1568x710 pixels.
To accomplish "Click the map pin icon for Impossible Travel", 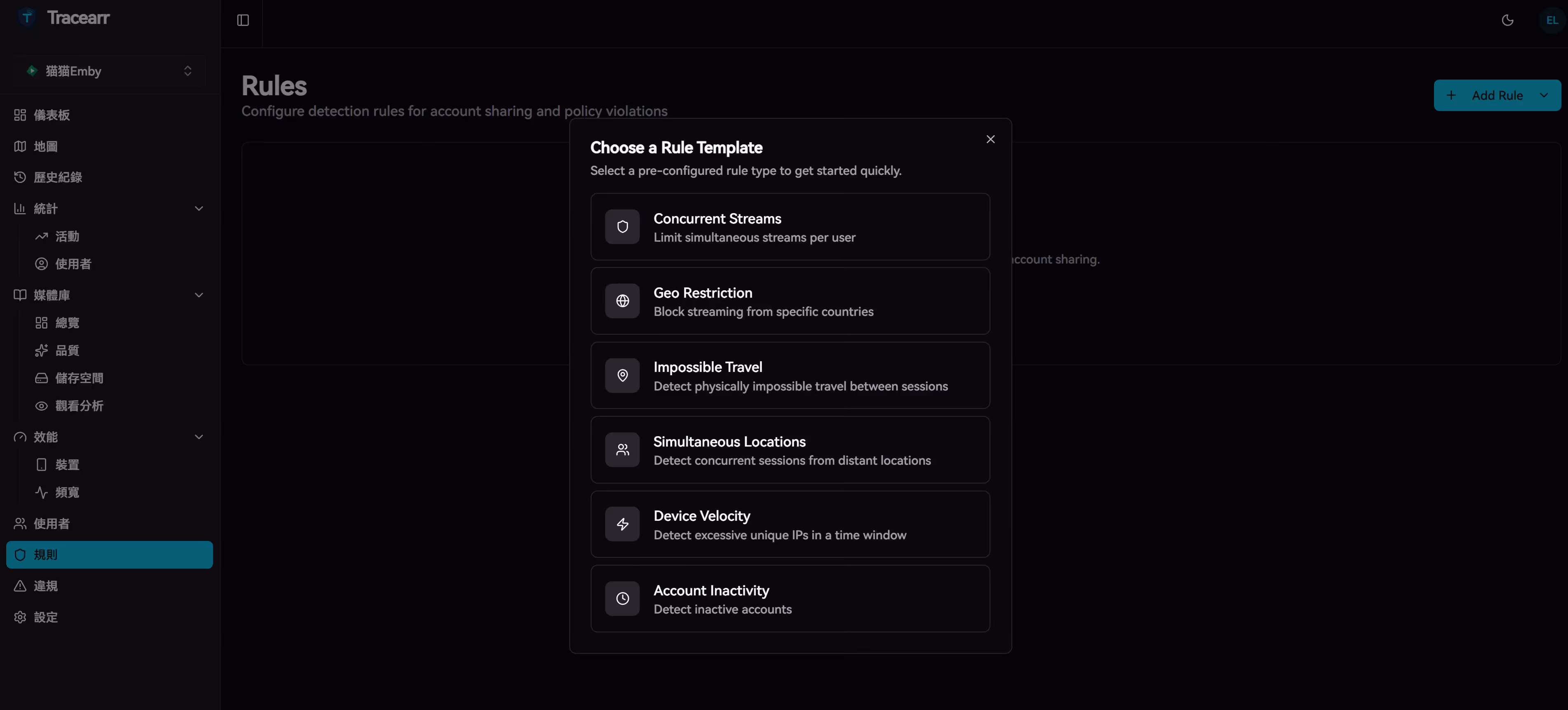I will coord(622,375).
